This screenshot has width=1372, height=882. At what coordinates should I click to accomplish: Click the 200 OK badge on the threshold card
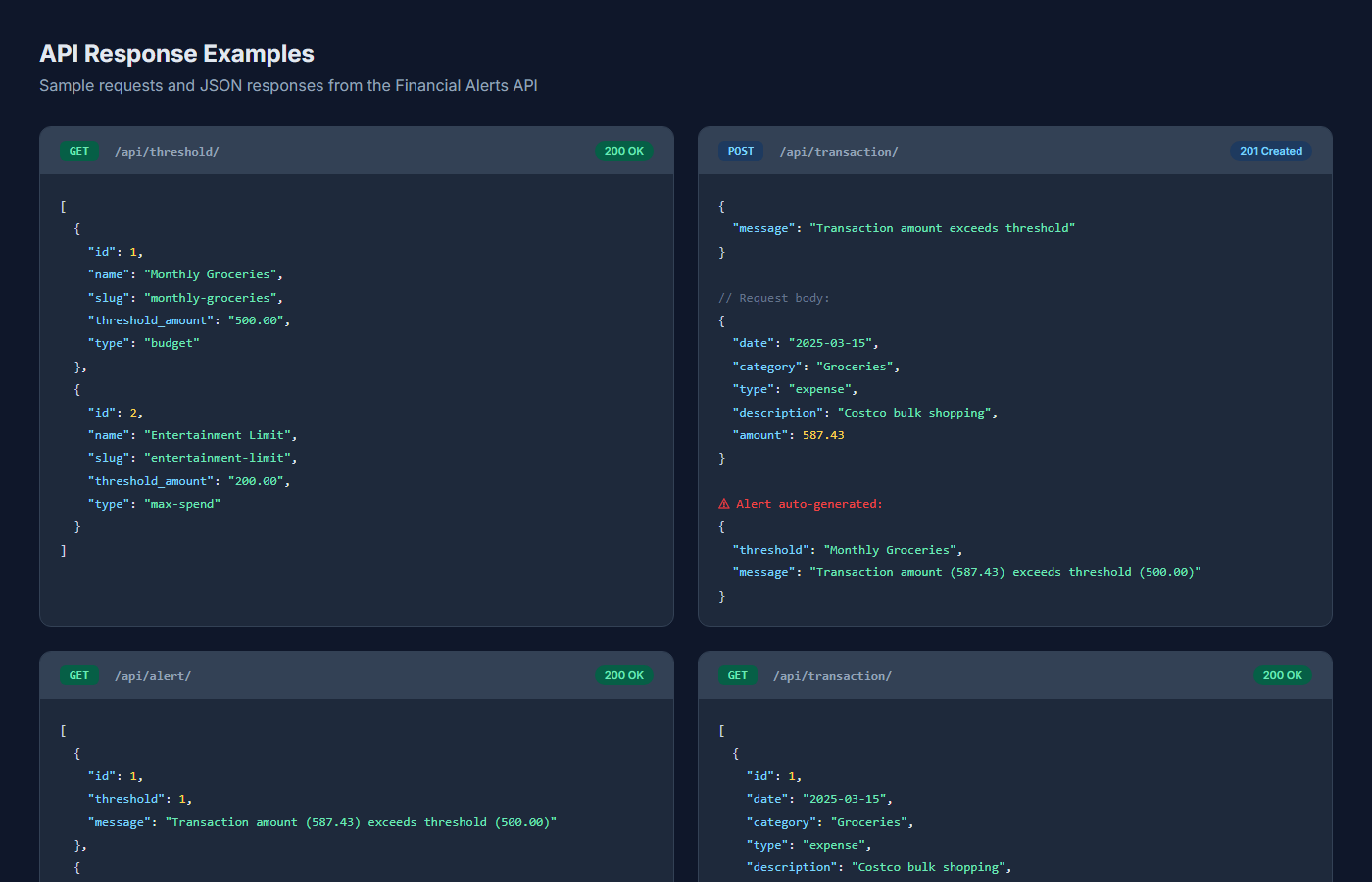[624, 151]
